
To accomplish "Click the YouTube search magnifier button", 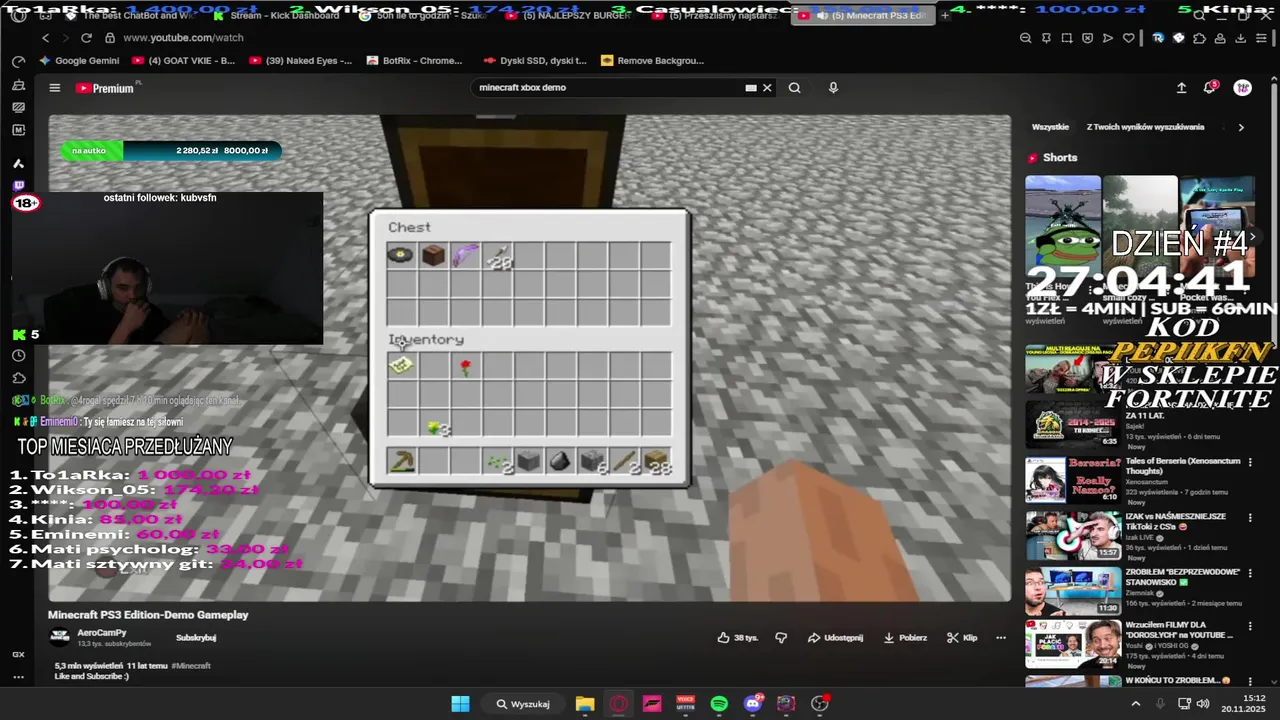I will pos(794,88).
